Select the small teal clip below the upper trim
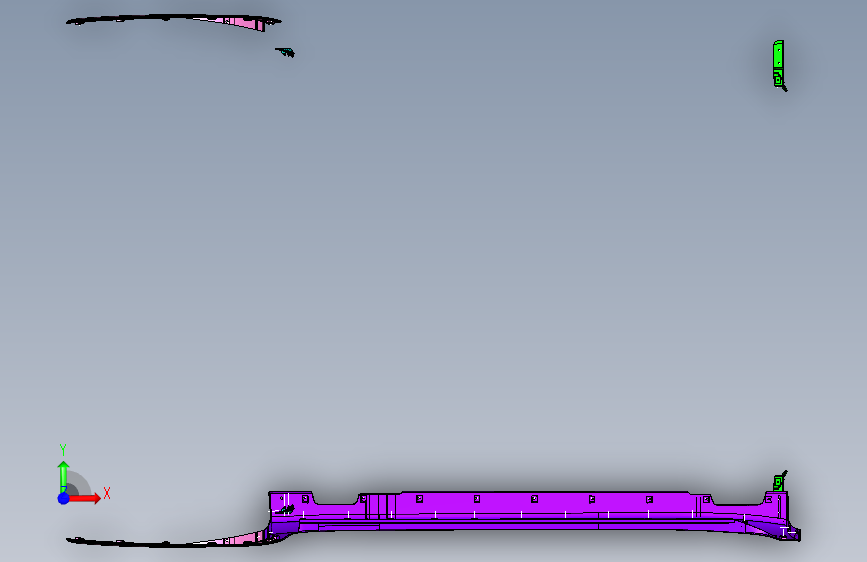867x562 pixels. click(285, 53)
